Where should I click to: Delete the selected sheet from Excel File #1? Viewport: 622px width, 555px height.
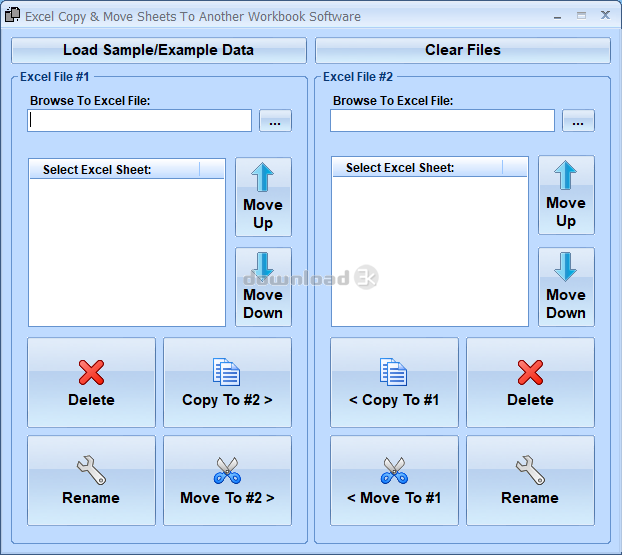click(x=91, y=382)
